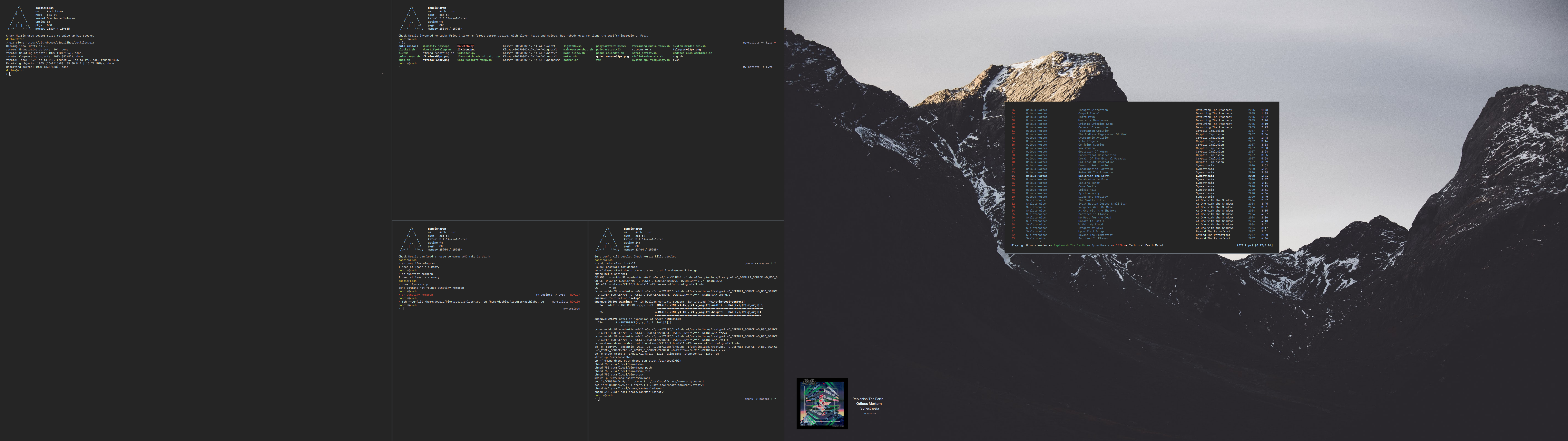This screenshot has width=1568, height=441.
Task: Click the Arch logo in top-left terminal
Action: coord(19,19)
